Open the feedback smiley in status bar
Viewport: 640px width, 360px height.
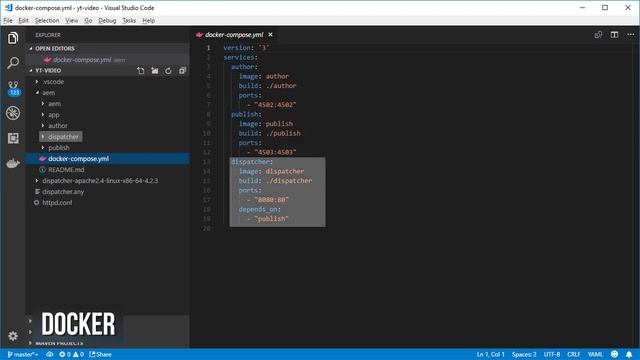click(x=614, y=354)
